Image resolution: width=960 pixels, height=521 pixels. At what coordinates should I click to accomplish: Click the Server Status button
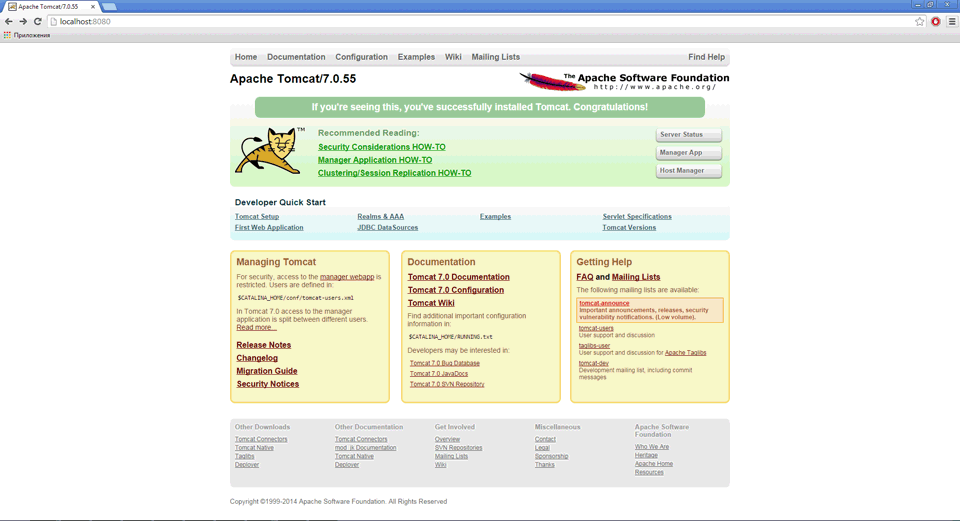pos(689,135)
